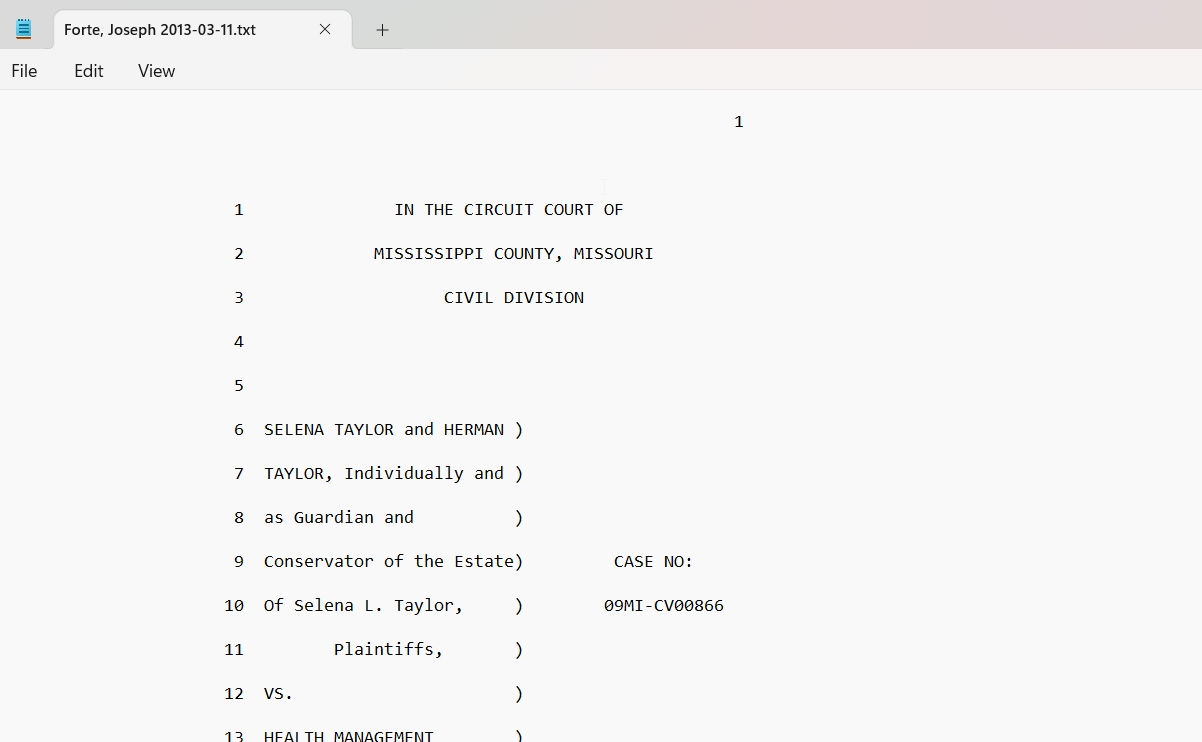Open the Edit menu
Image resolution: width=1202 pixels, height=742 pixels.
tap(88, 71)
